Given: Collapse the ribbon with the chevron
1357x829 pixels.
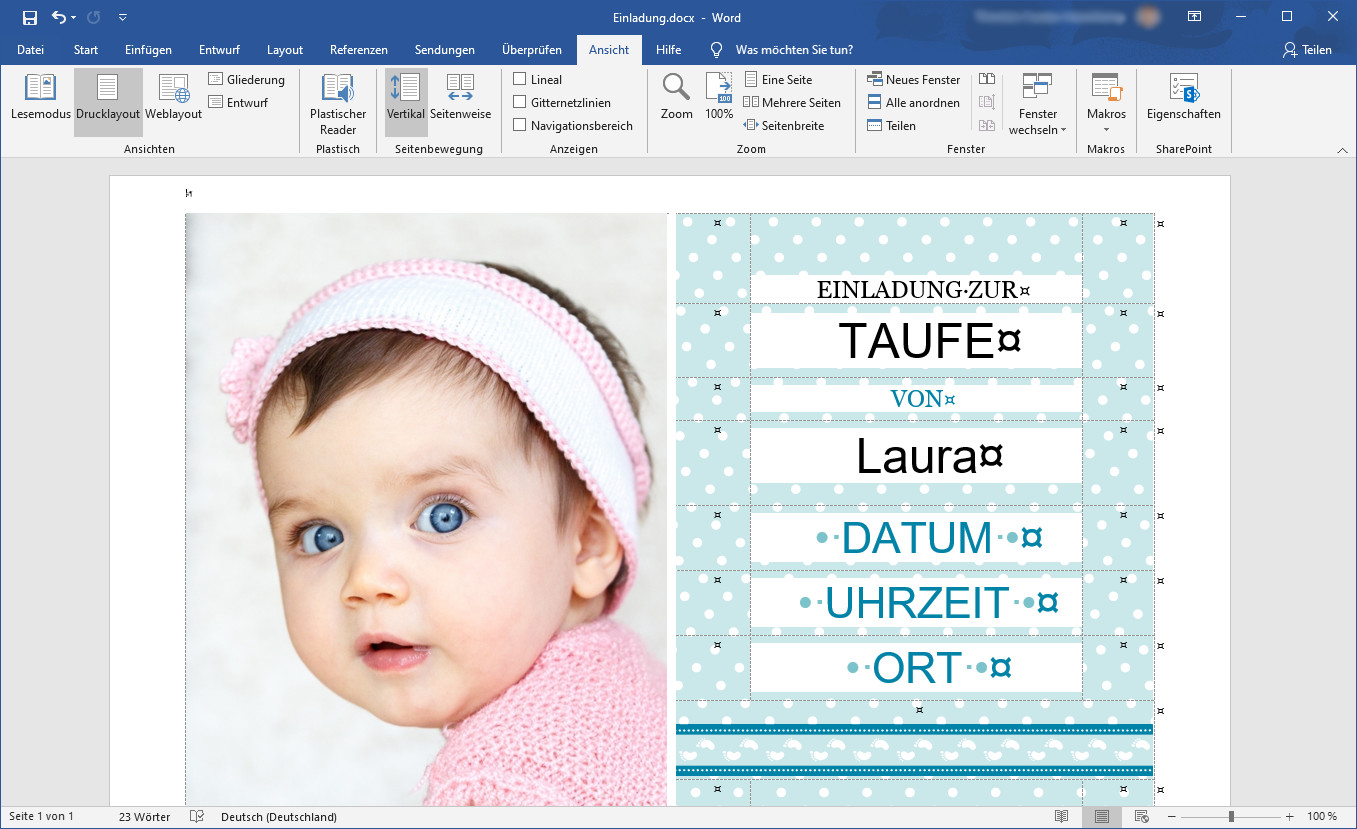Looking at the screenshot, I should (x=1342, y=150).
